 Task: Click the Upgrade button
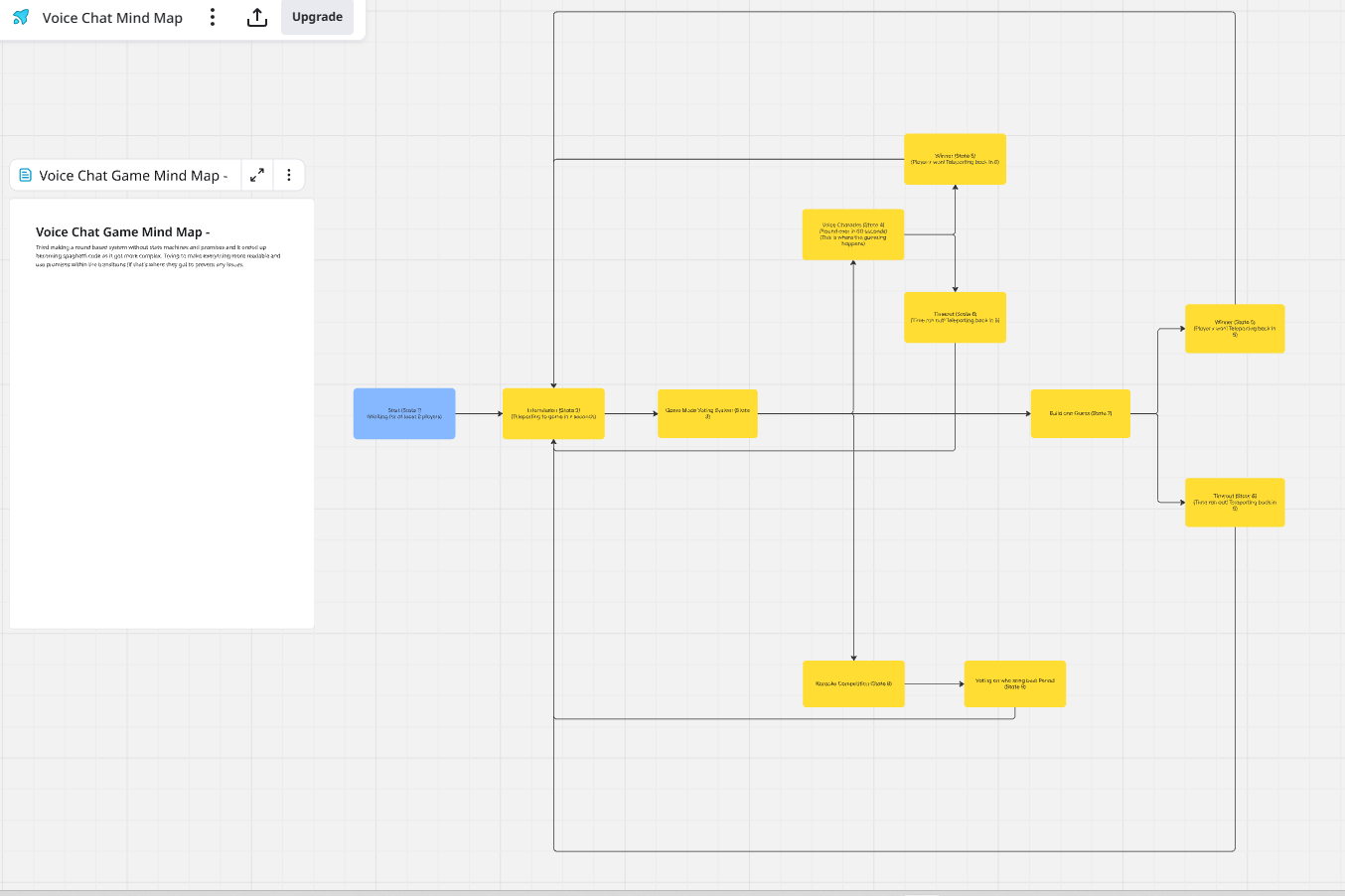click(x=317, y=17)
